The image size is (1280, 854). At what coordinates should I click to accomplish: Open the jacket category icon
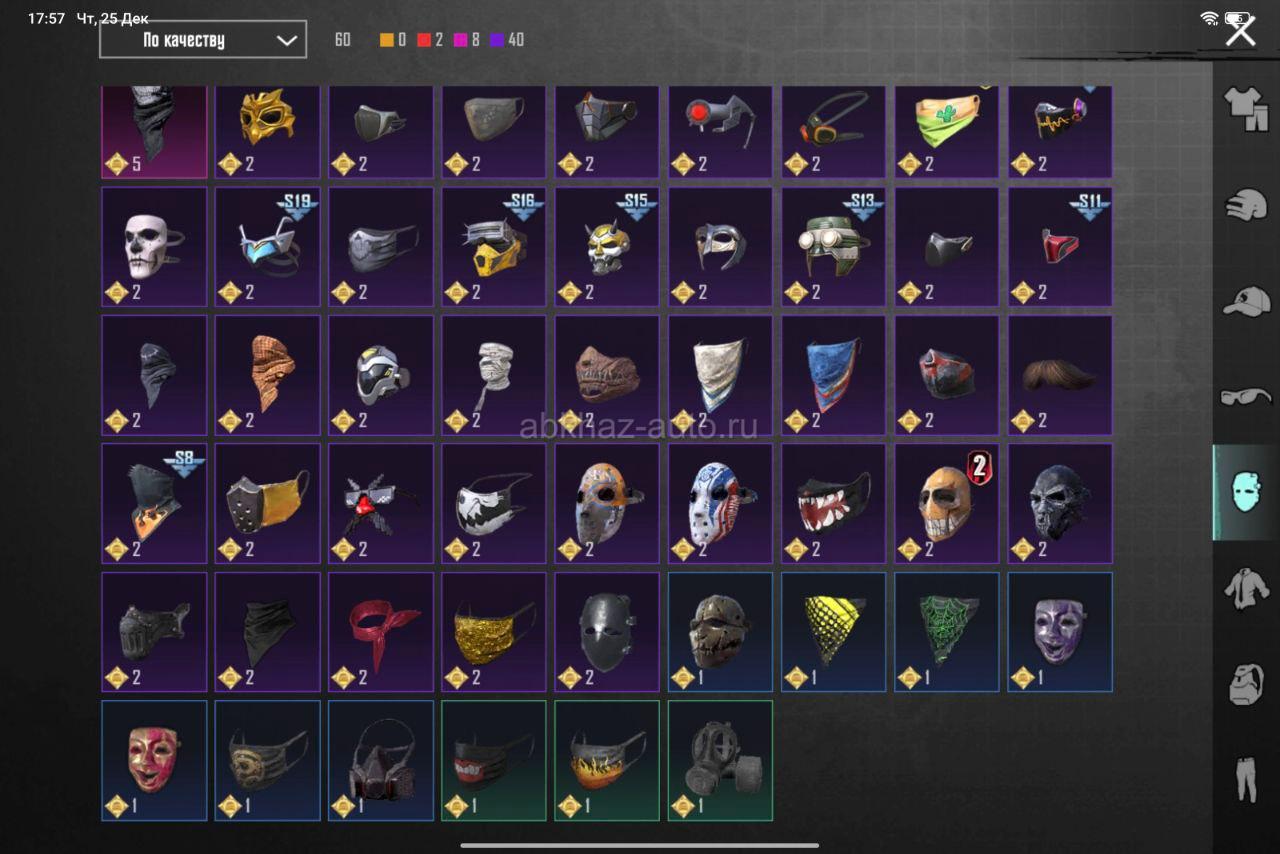pos(1246,587)
